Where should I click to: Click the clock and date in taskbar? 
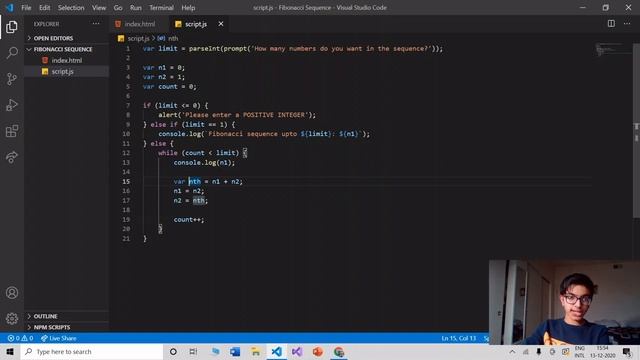pyautogui.click(x=602, y=352)
